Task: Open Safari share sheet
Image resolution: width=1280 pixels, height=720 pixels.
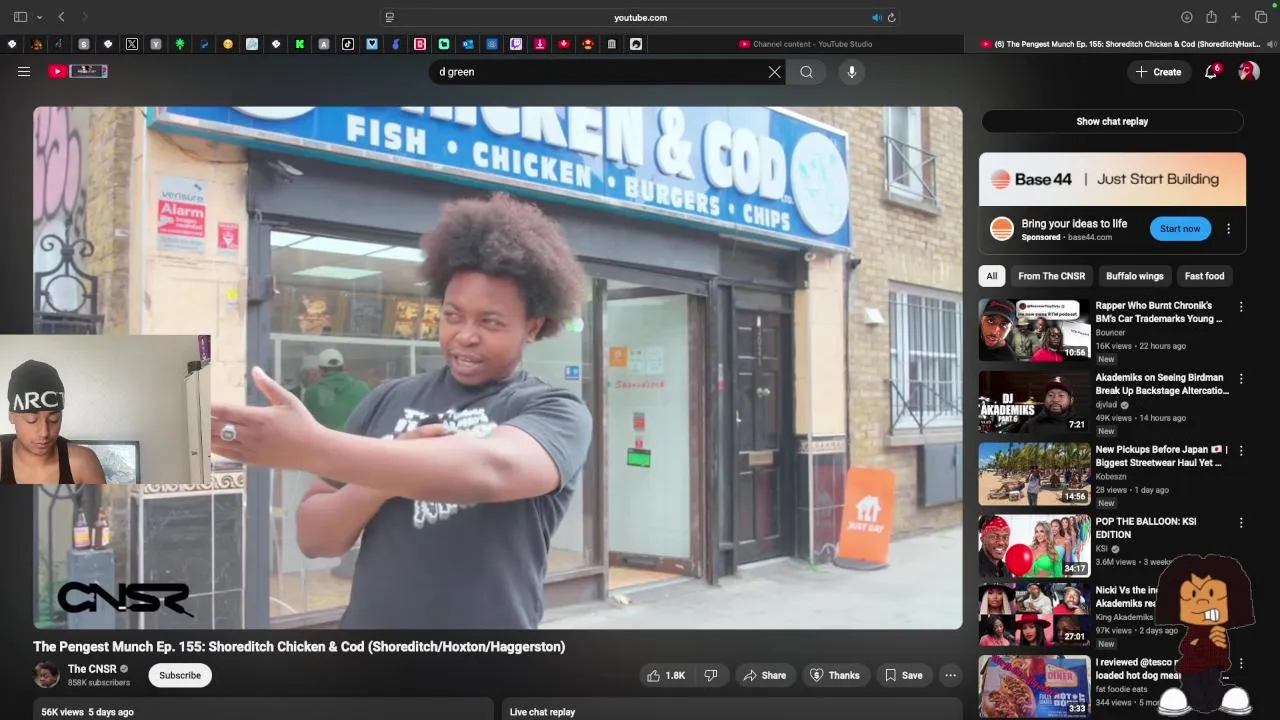Action: (x=1211, y=17)
